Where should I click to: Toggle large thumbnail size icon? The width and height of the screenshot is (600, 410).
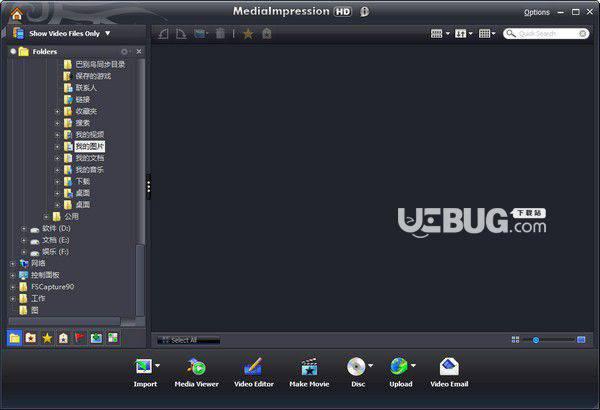click(581, 340)
